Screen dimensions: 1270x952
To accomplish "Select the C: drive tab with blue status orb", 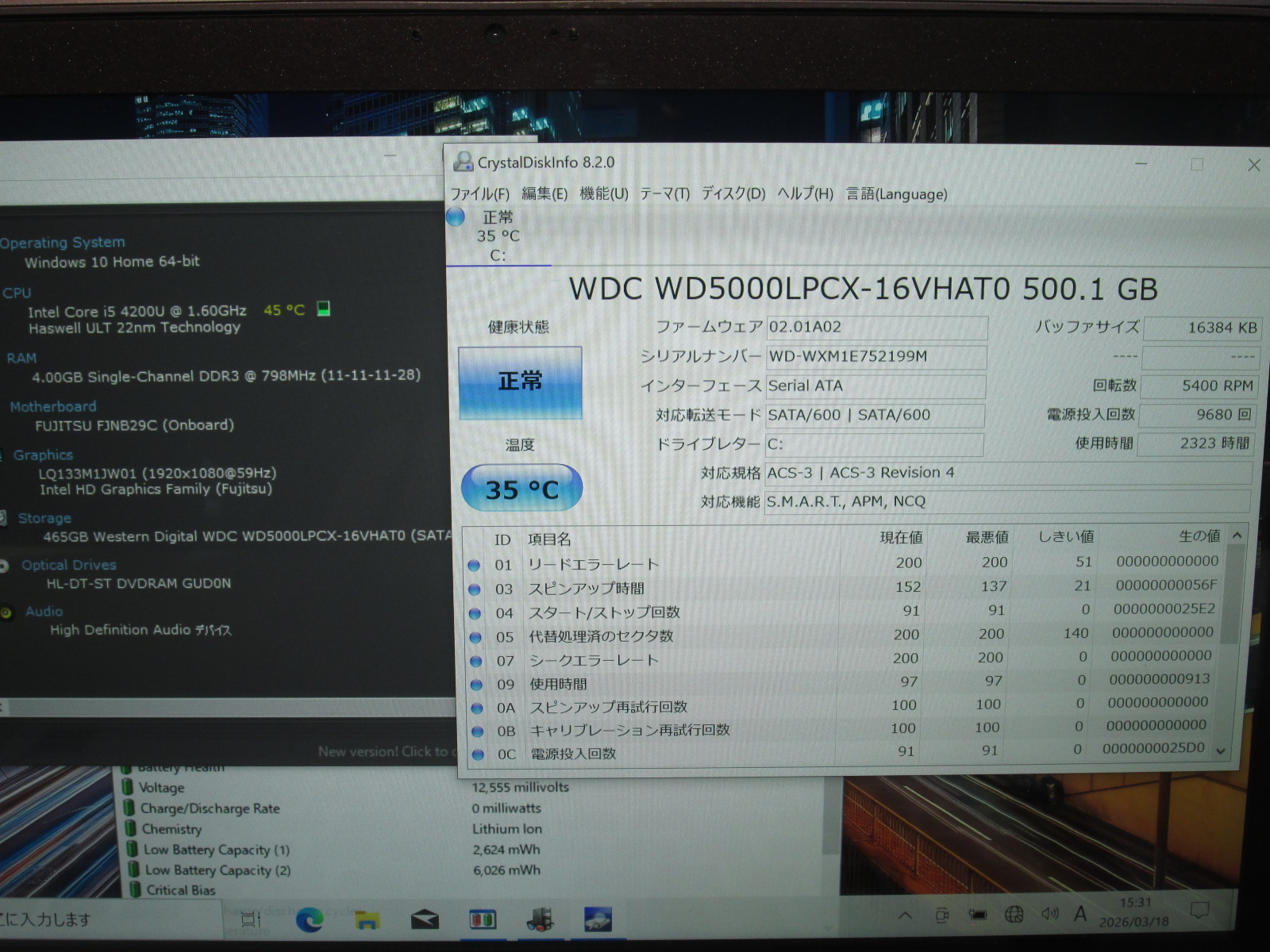I will click(497, 236).
